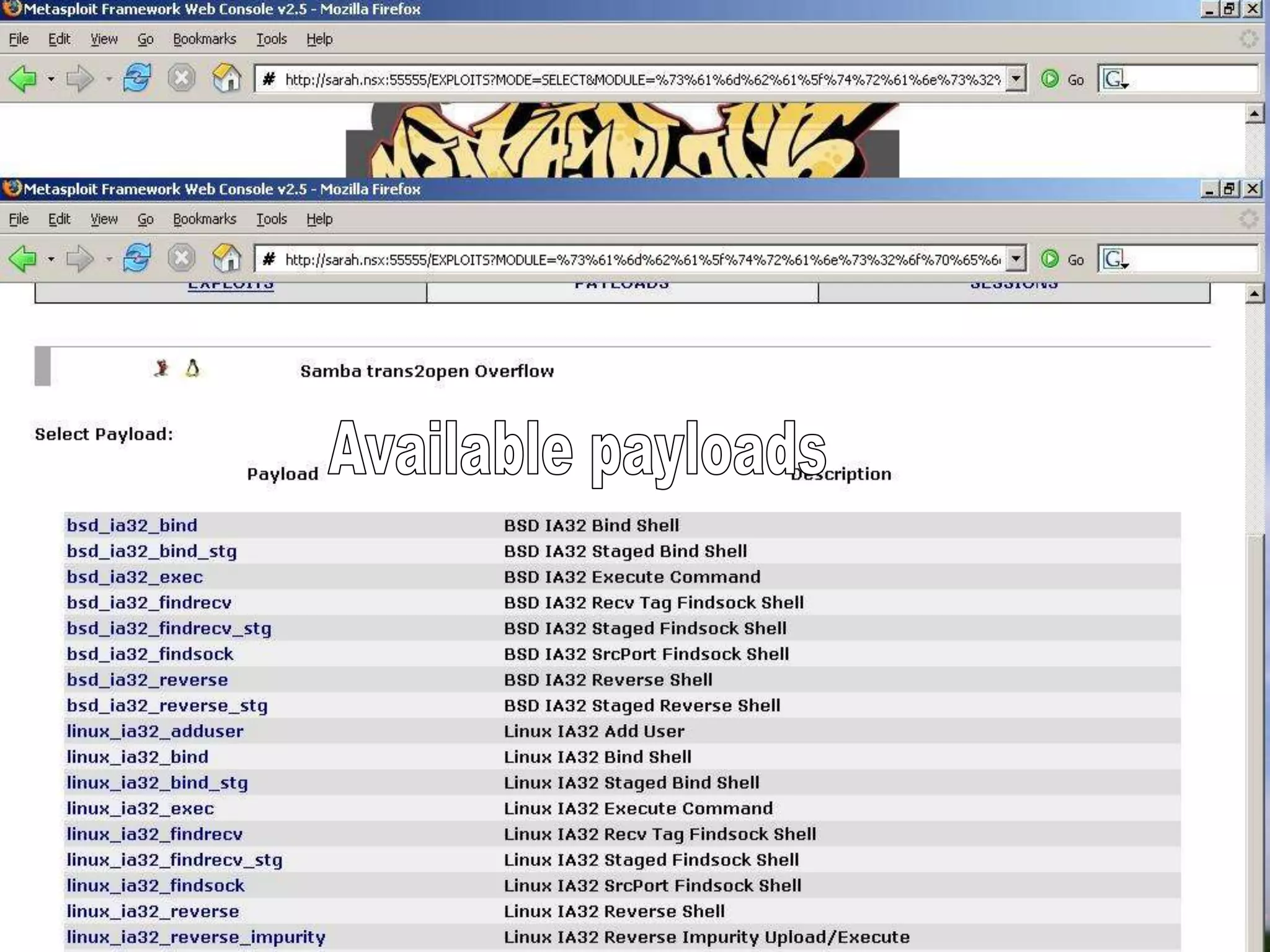Click Back arrow in lower browser toolbar
This screenshot has width=1270, height=952.
[x=22, y=258]
